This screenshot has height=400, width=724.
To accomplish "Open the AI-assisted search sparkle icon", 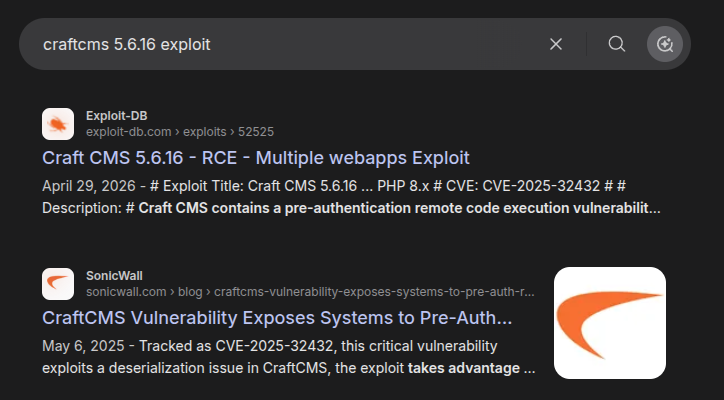I will (x=665, y=44).
